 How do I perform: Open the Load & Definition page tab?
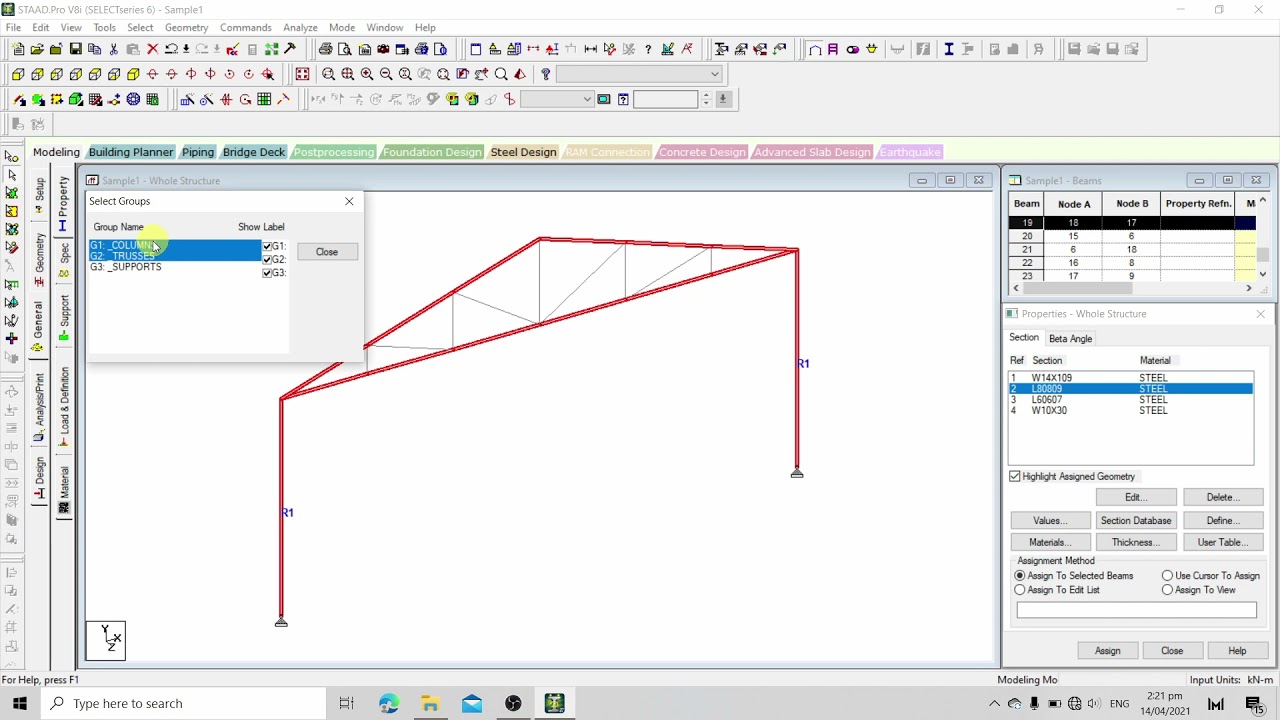point(64,406)
